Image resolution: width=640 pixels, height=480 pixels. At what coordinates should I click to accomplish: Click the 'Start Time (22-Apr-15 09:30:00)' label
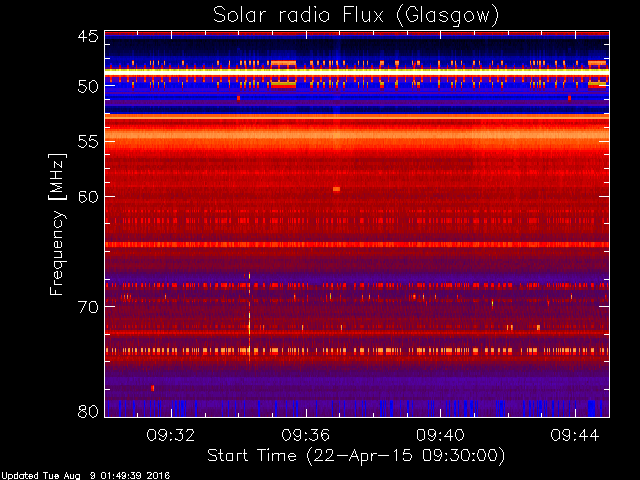click(x=356, y=455)
